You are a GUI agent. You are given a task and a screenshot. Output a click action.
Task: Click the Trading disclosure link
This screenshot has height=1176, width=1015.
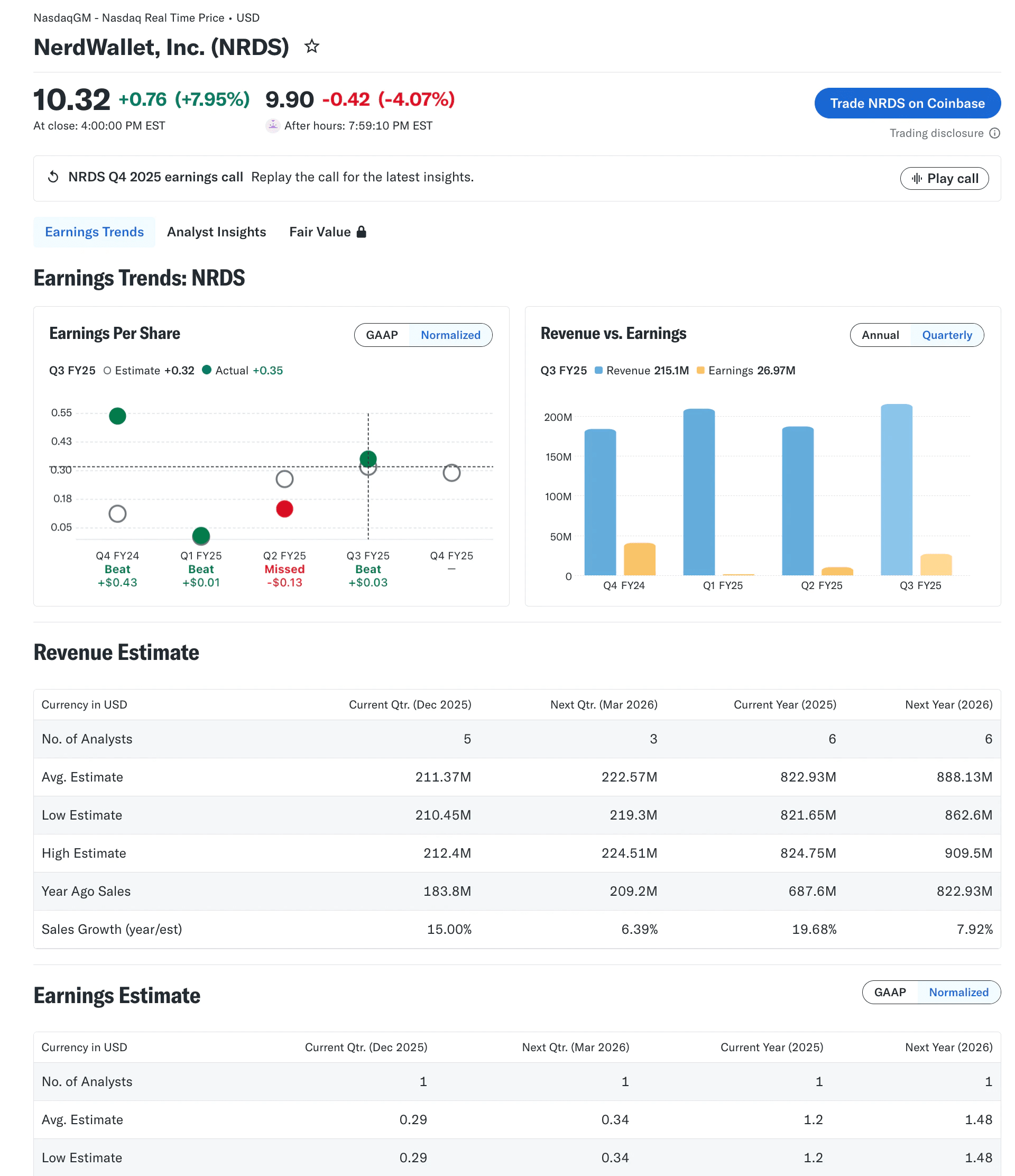938,133
